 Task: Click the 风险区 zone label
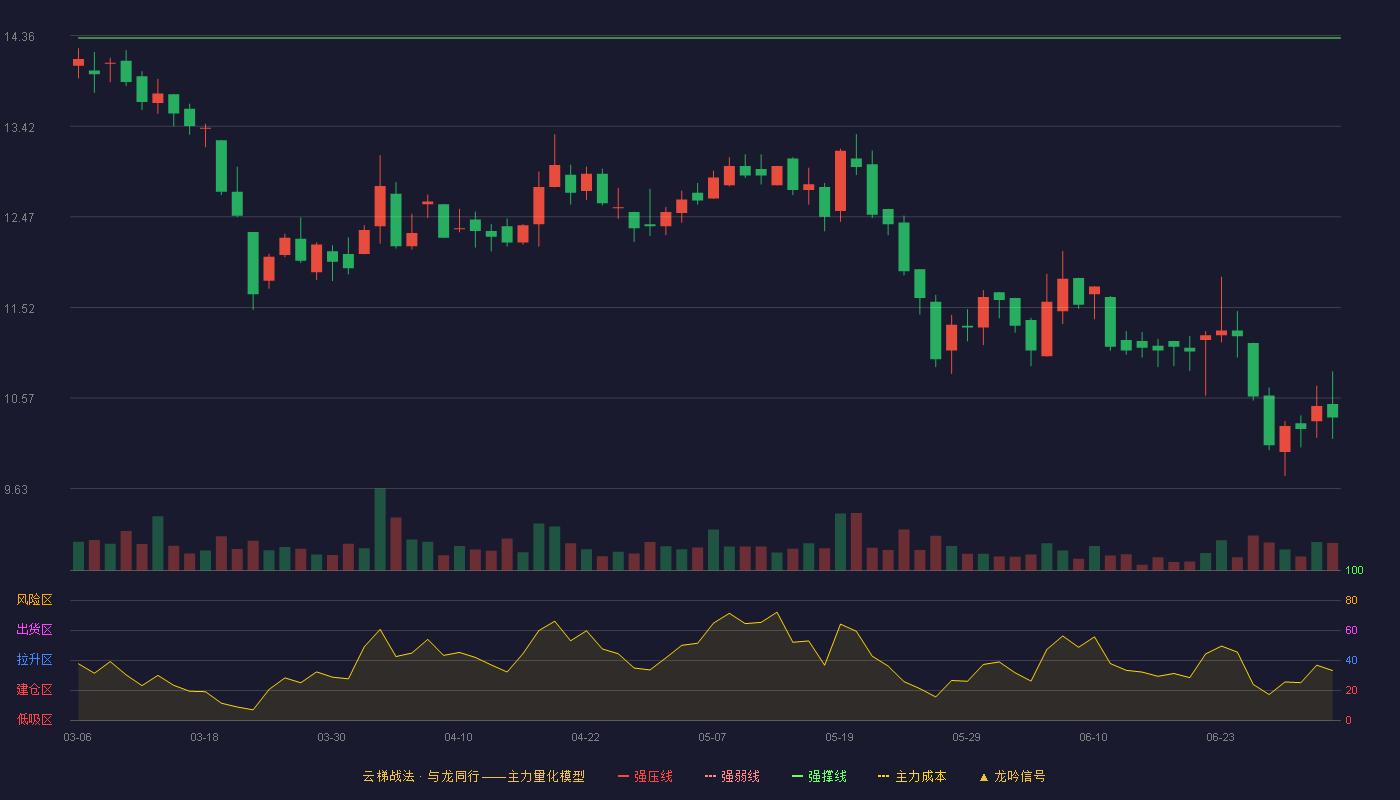pyautogui.click(x=34, y=600)
